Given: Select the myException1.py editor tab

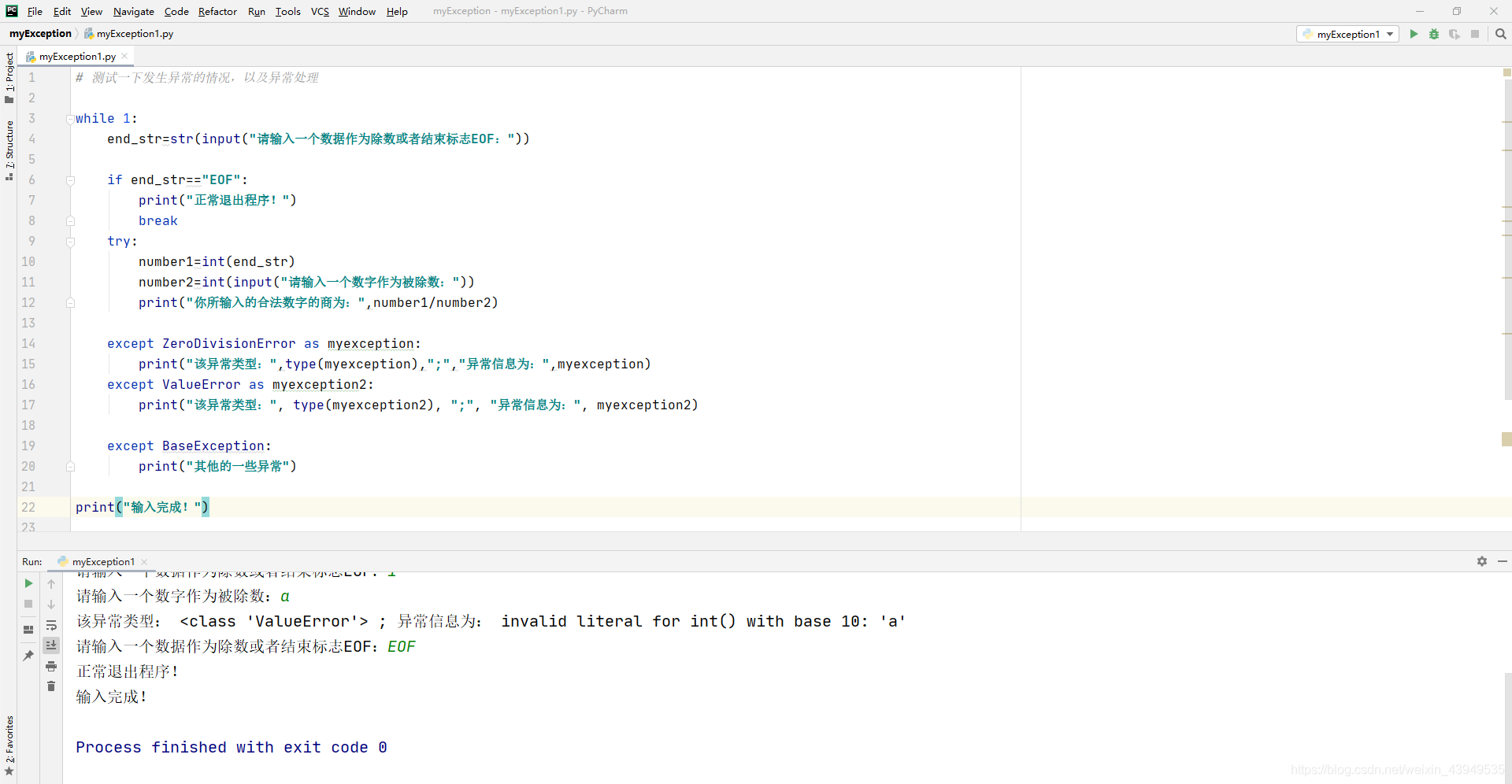Looking at the screenshot, I should tap(77, 56).
